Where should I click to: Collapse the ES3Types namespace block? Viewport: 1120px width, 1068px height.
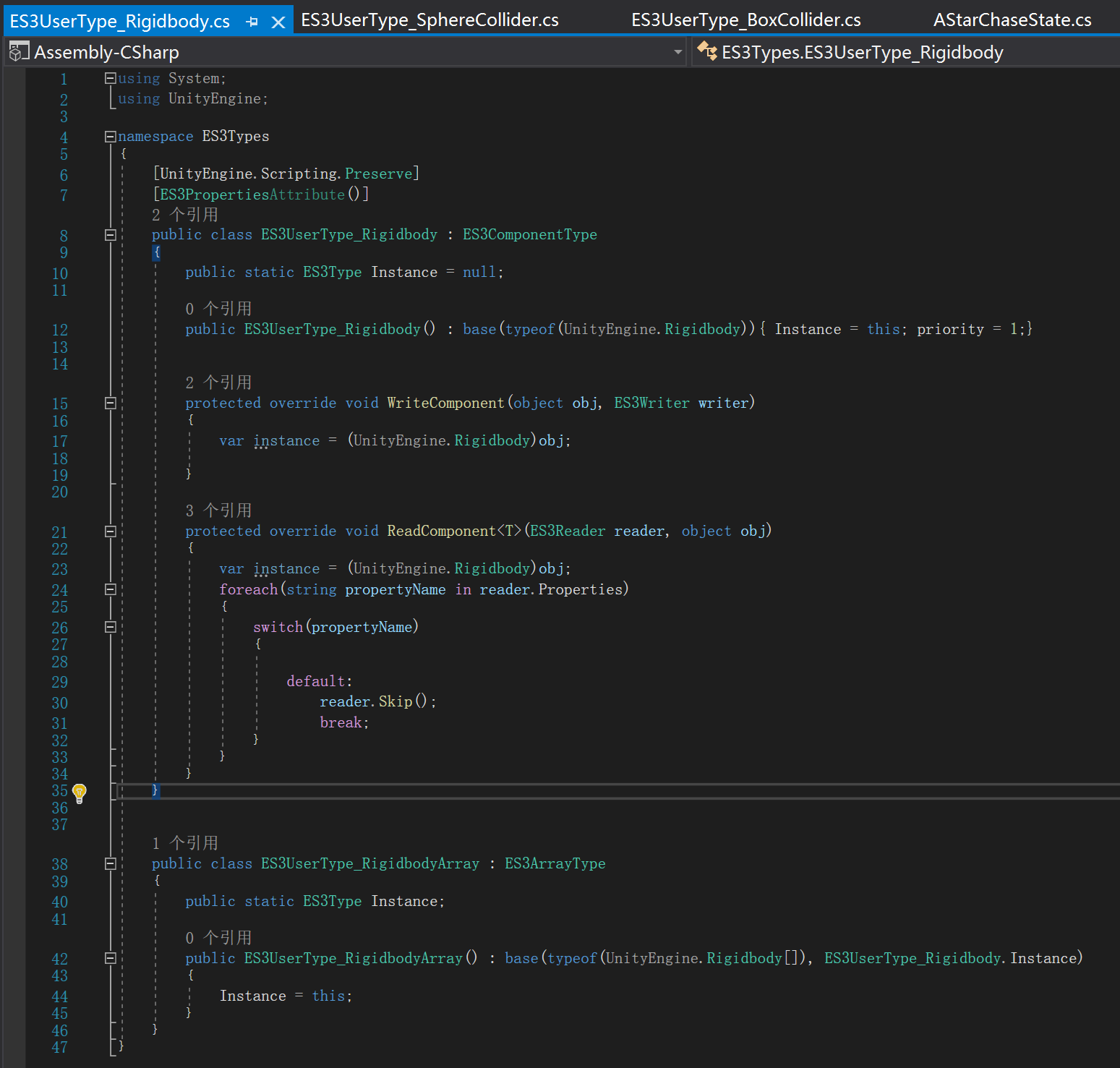pyautogui.click(x=111, y=136)
